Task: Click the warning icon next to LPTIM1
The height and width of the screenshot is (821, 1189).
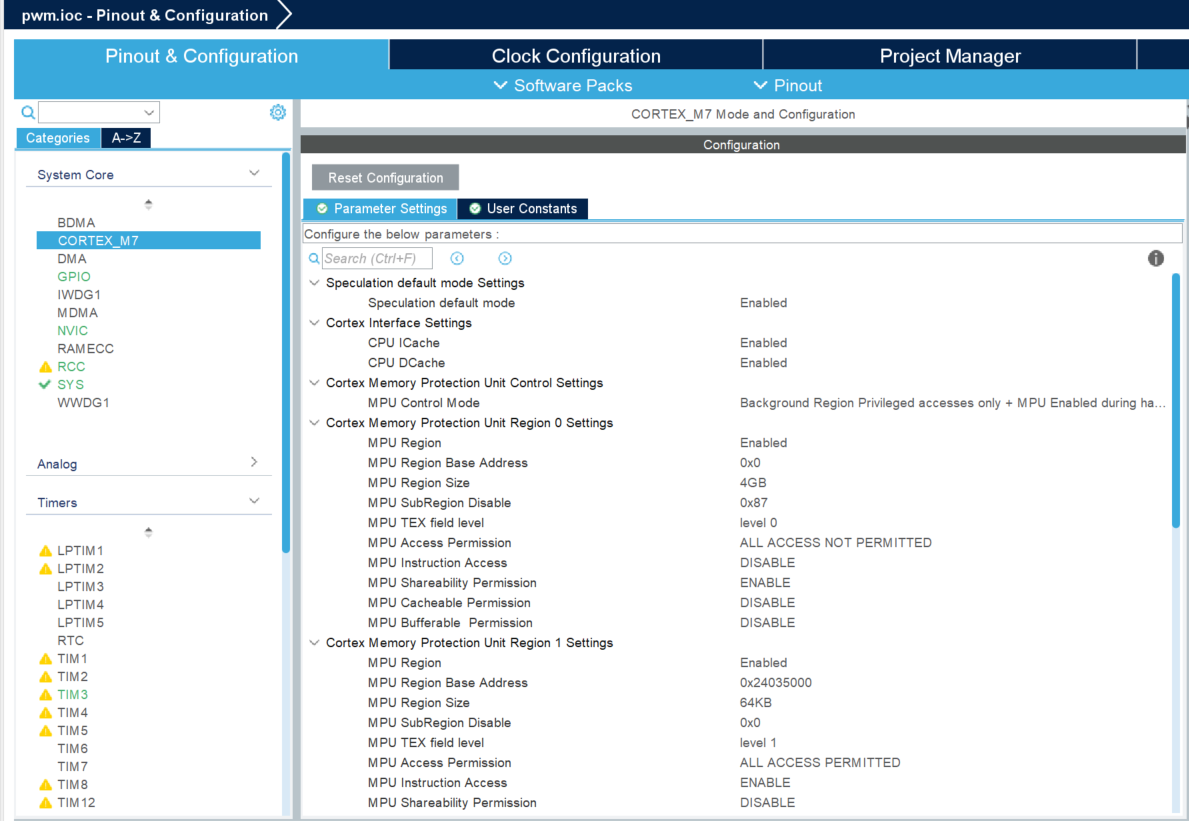Action: 44,550
